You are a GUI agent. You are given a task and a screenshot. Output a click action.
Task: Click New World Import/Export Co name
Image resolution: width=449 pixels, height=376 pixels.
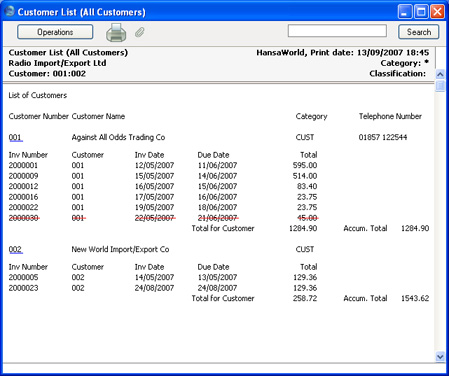coord(120,249)
